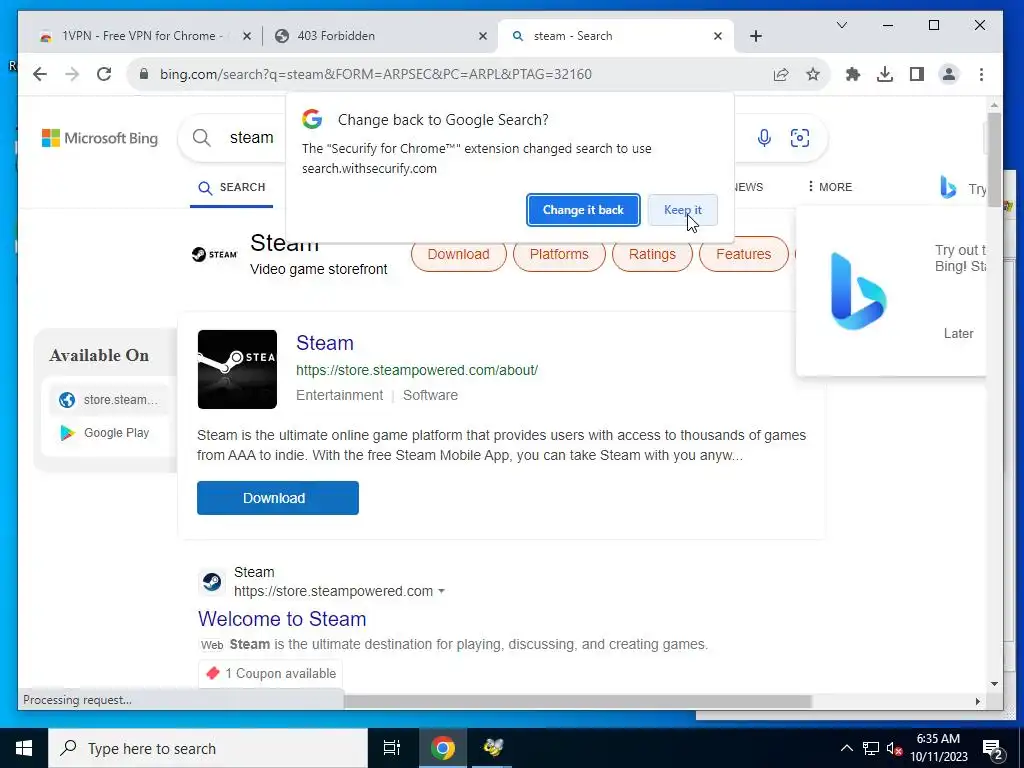Select the Ratings filter chip
The image size is (1024, 768).
[x=652, y=254]
